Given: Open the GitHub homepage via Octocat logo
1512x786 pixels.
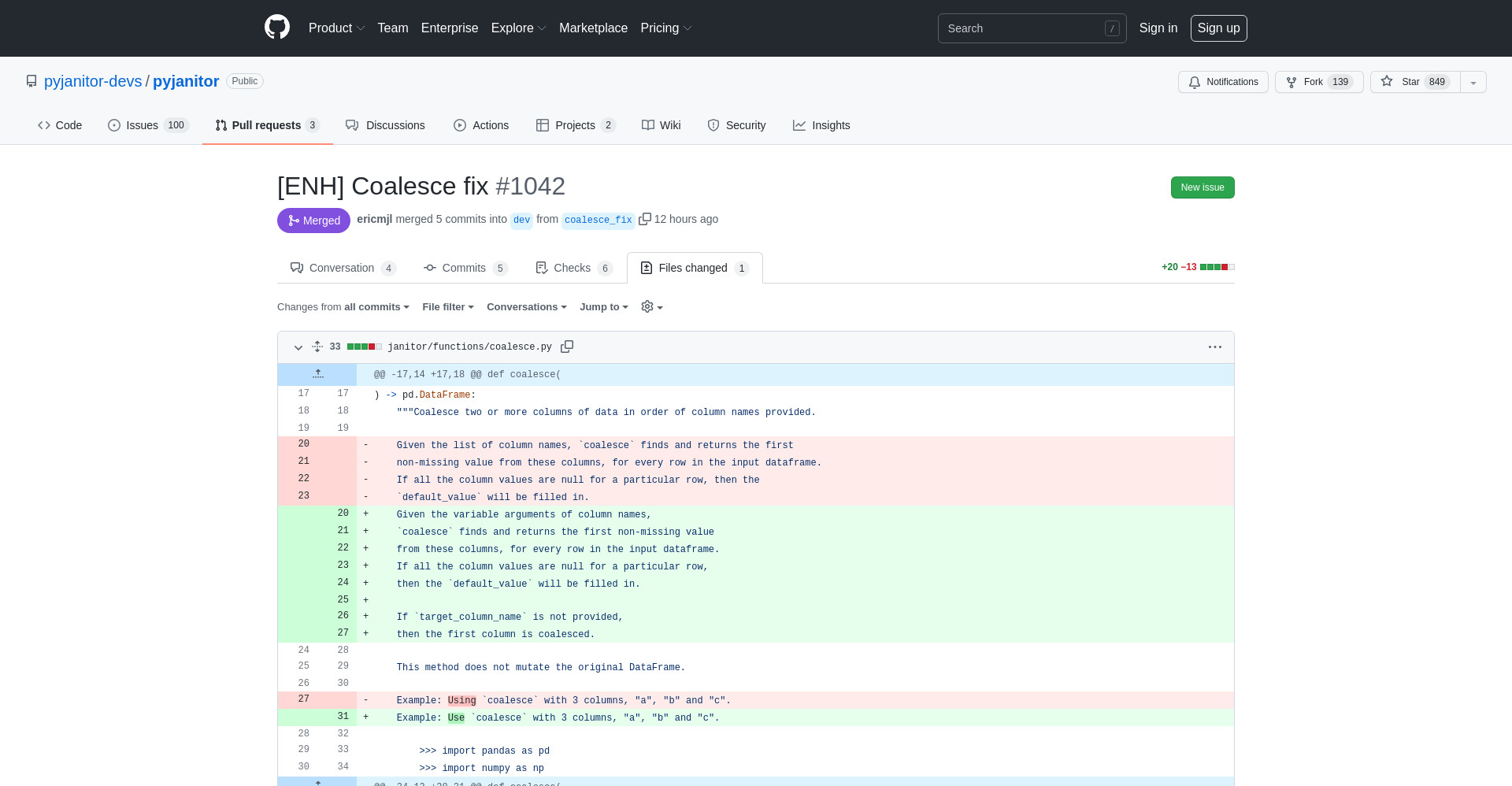Looking at the screenshot, I should click(277, 28).
